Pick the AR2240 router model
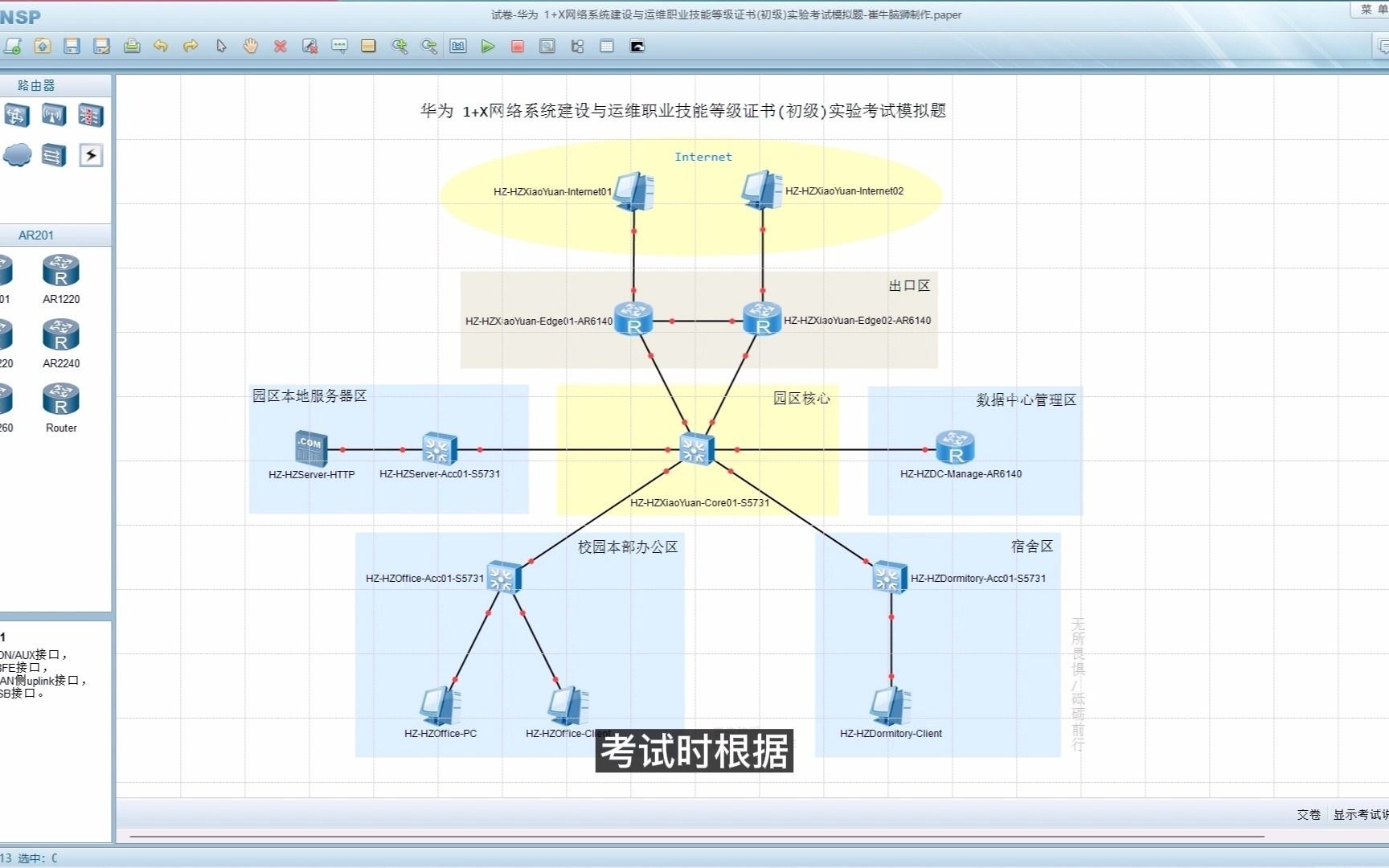The width and height of the screenshot is (1389, 868). click(61, 343)
